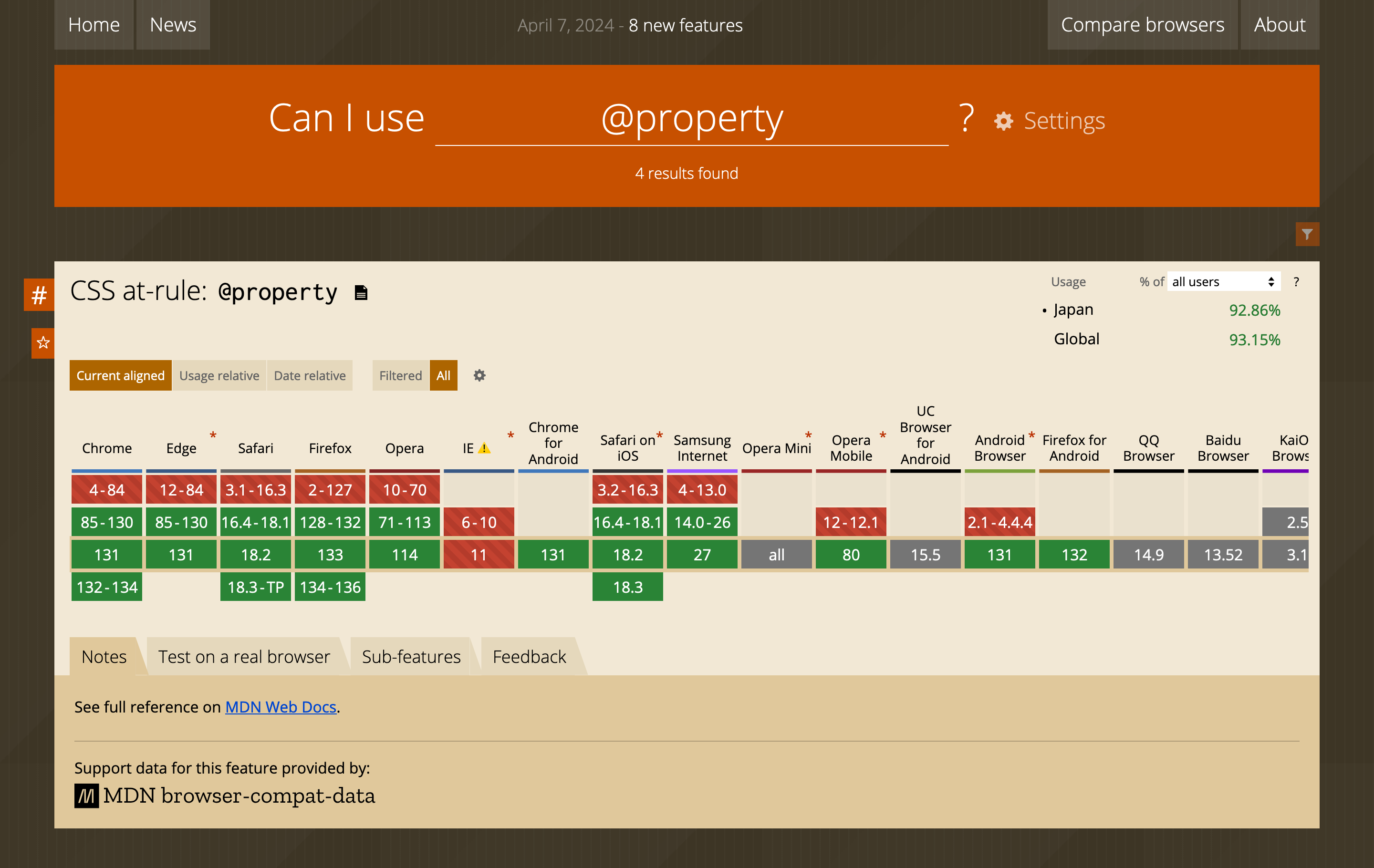Open the News nav item
This screenshot has width=1374, height=868.
pyautogui.click(x=173, y=24)
